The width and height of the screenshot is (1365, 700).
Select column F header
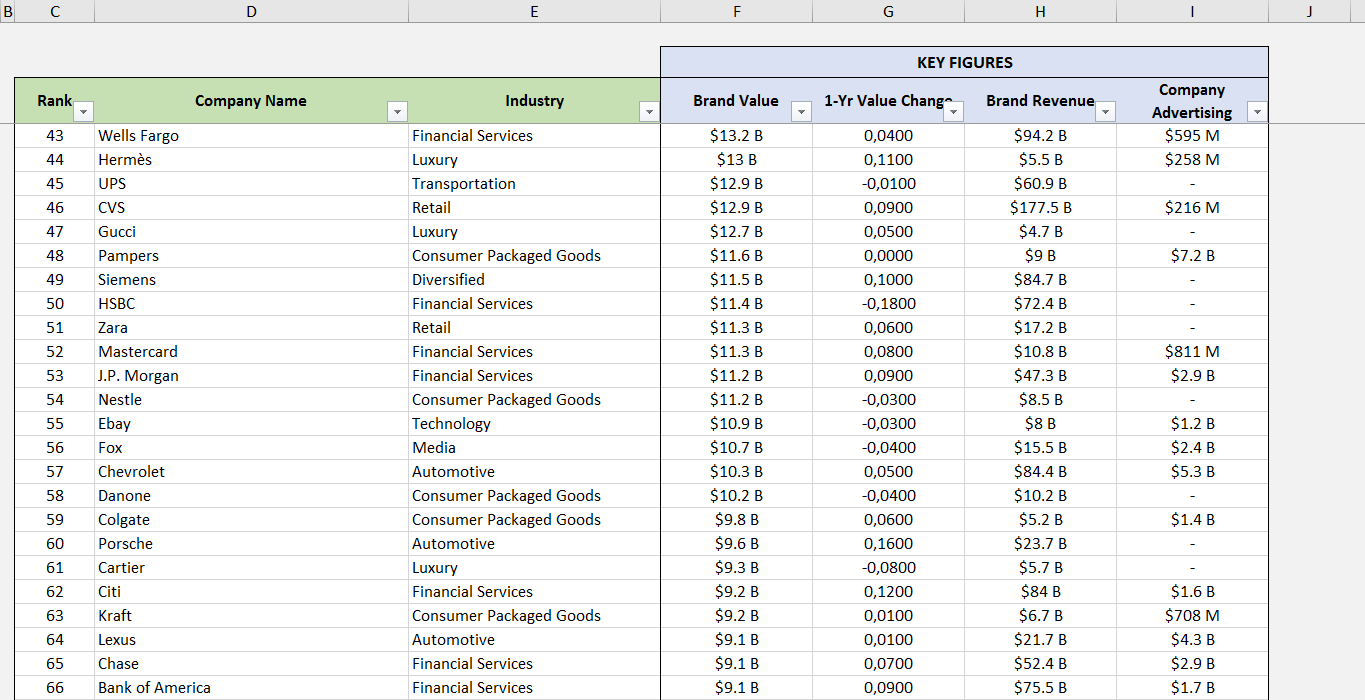tap(736, 11)
